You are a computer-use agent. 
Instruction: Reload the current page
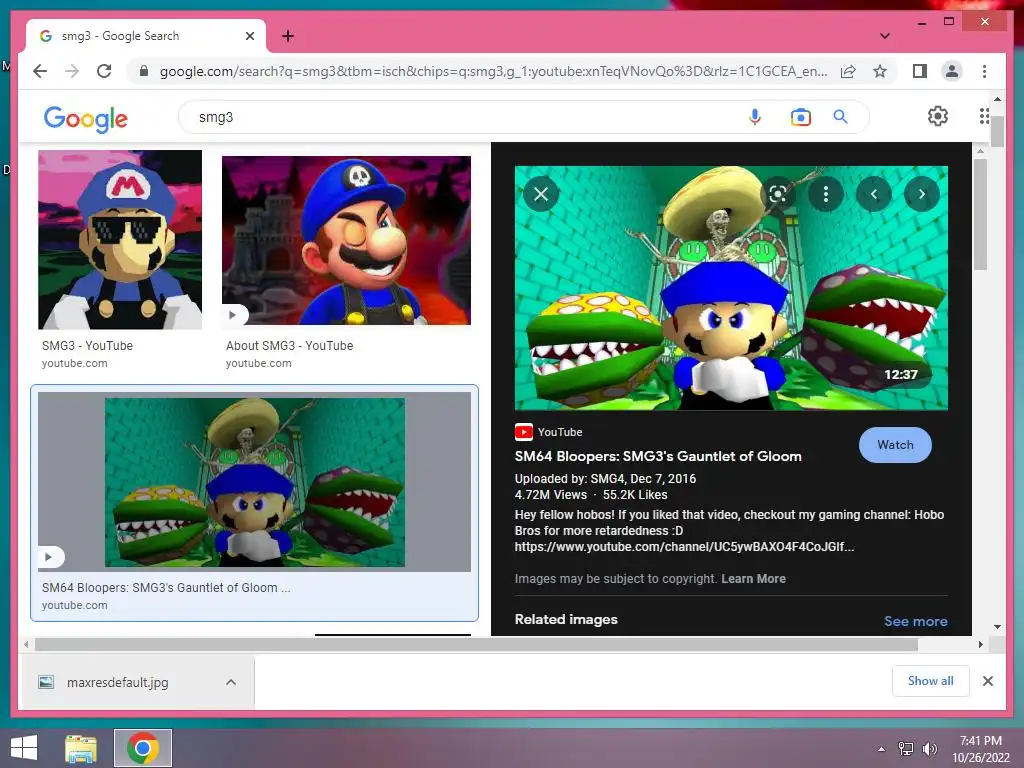coord(104,71)
